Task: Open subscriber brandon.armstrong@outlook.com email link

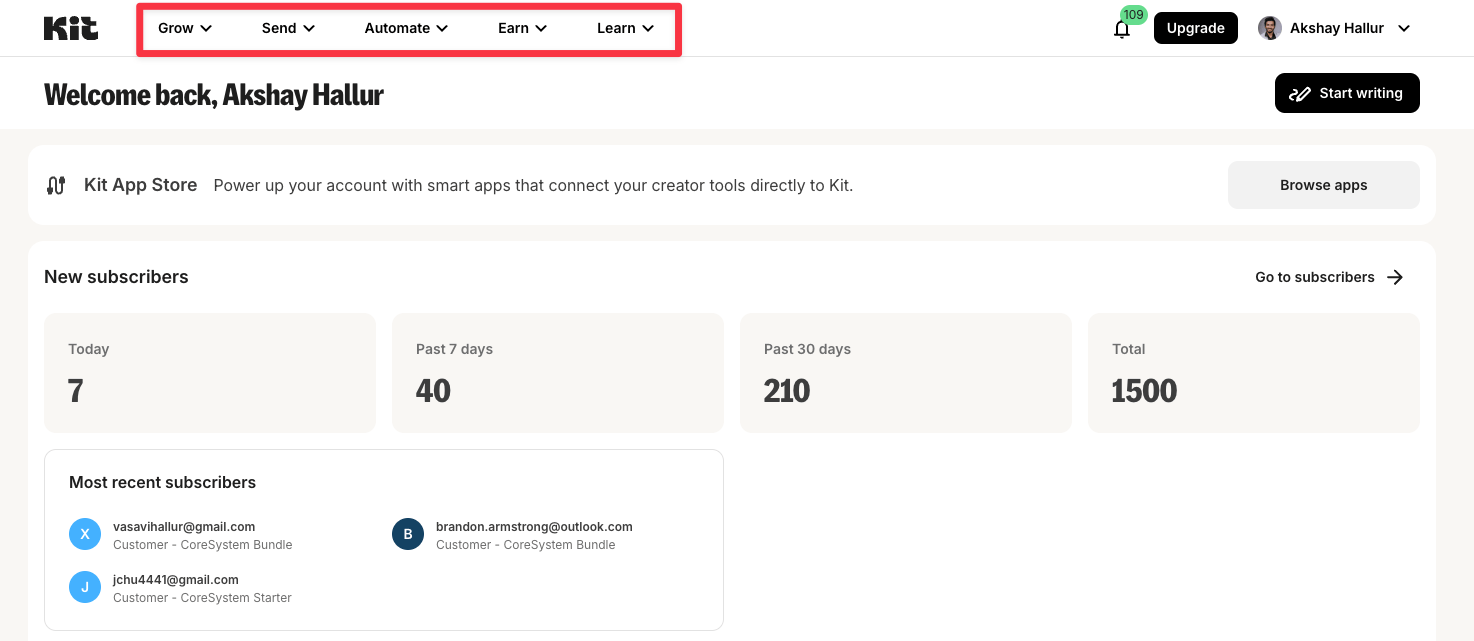Action: [x=534, y=526]
